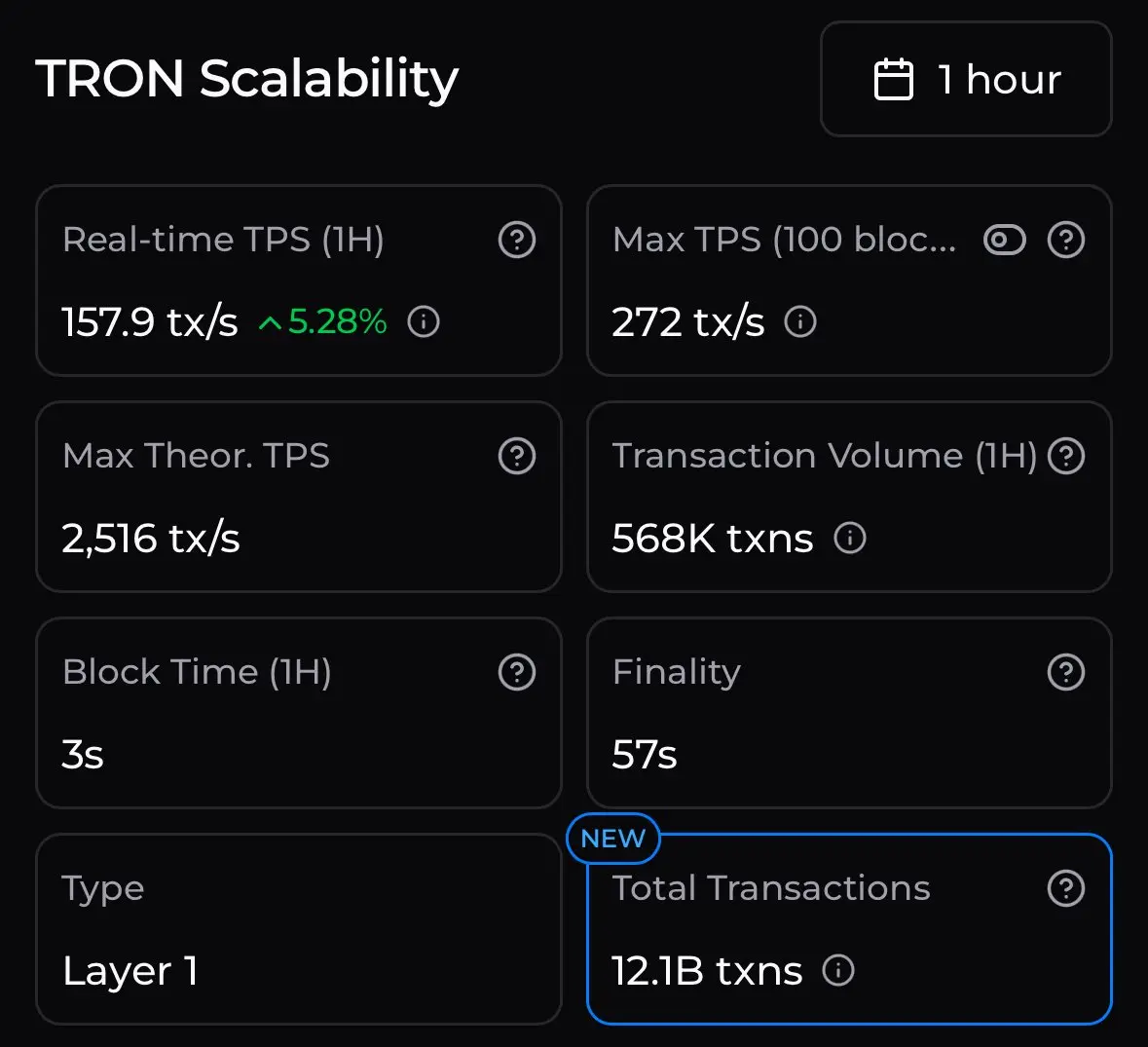Click help icon for Total Transactions
This screenshot has width=1148, height=1047.
pyautogui.click(x=1066, y=888)
